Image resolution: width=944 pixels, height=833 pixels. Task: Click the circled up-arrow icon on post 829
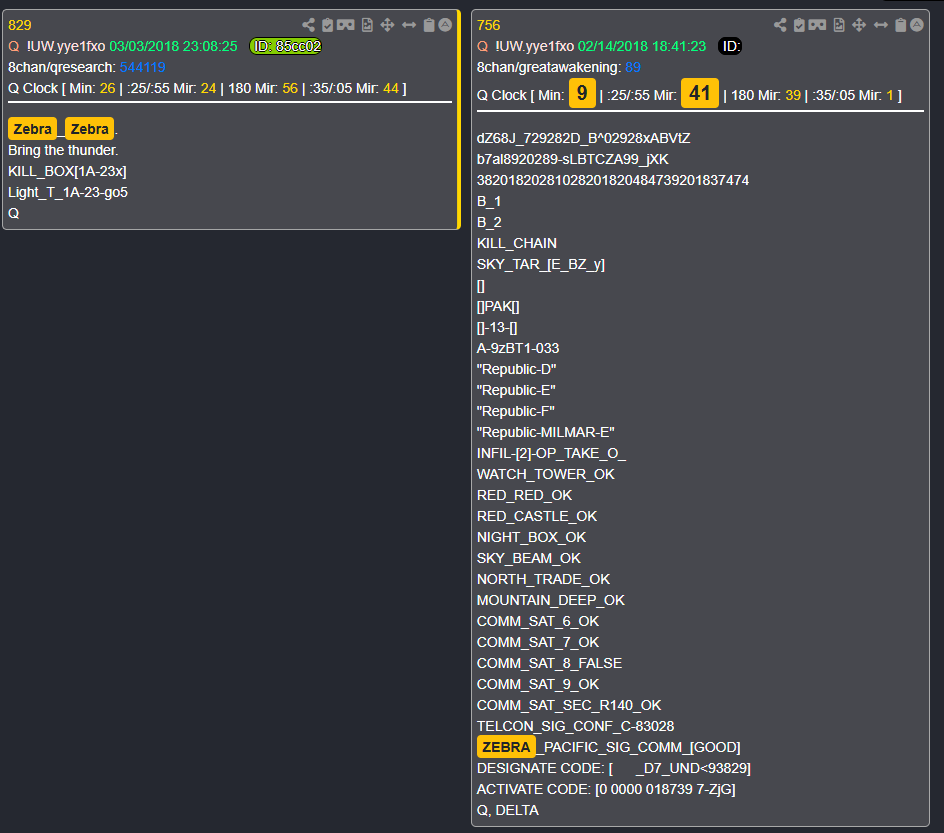coord(445,25)
